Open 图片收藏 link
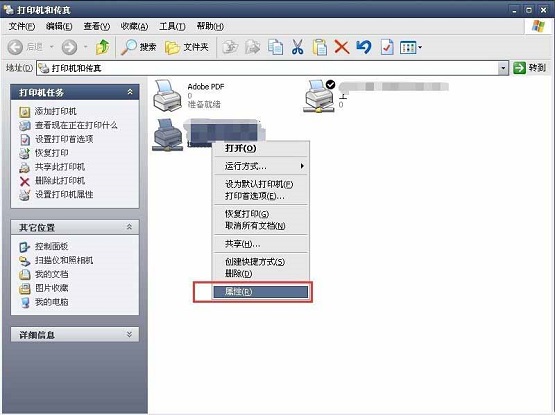555x415 pixels. click(51, 288)
